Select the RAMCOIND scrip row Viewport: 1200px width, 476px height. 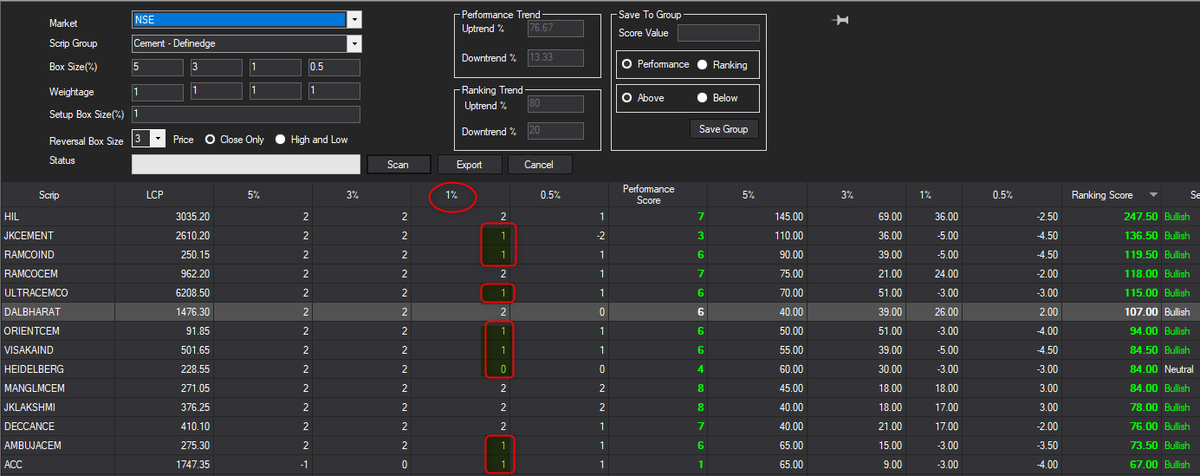(x=600, y=254)
